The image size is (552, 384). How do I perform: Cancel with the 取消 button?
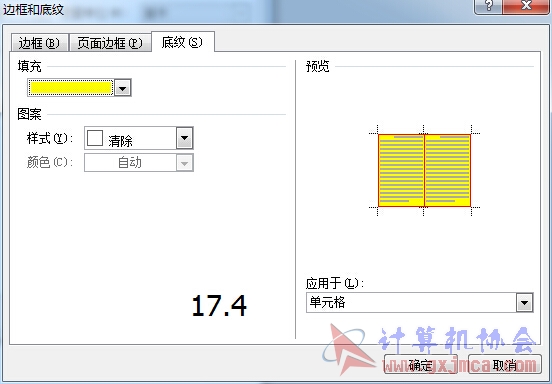[504, 365]
